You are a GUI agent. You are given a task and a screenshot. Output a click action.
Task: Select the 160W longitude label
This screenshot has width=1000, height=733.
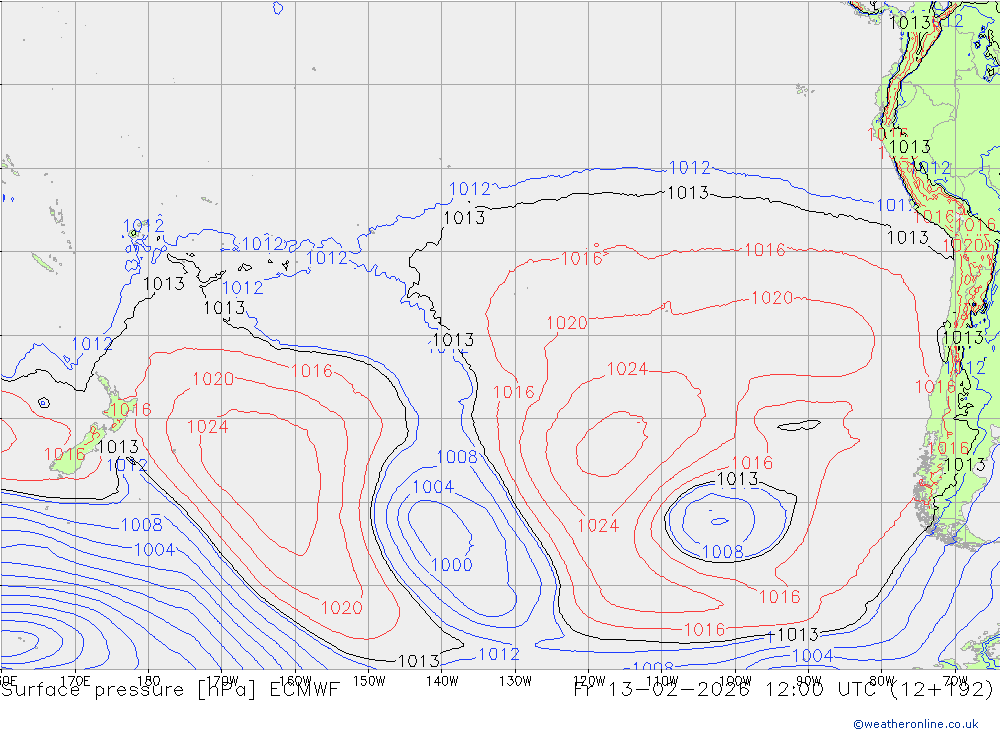[x=295, y=680]
